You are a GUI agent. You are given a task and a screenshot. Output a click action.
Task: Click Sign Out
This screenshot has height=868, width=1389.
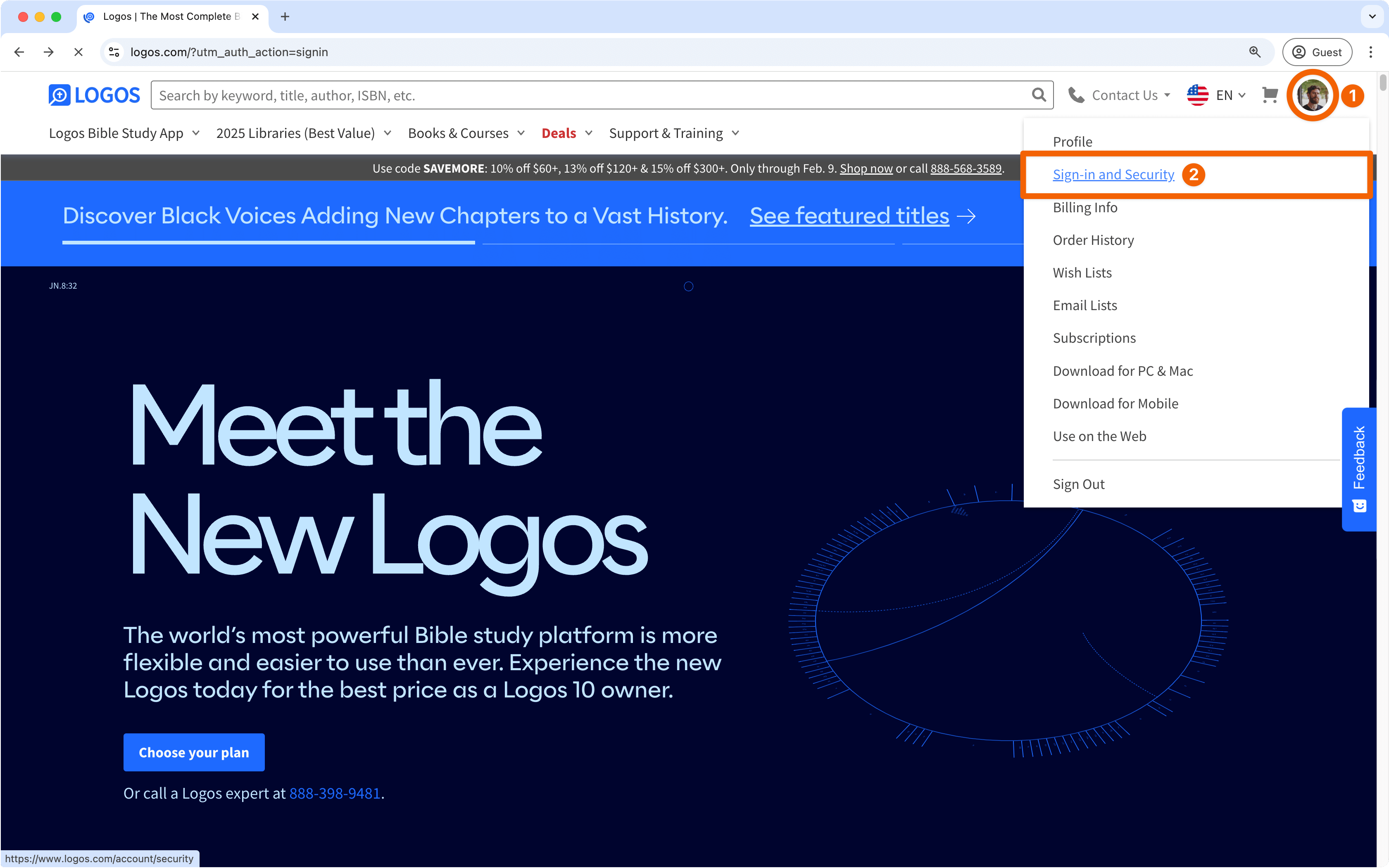pos(1078,484)
